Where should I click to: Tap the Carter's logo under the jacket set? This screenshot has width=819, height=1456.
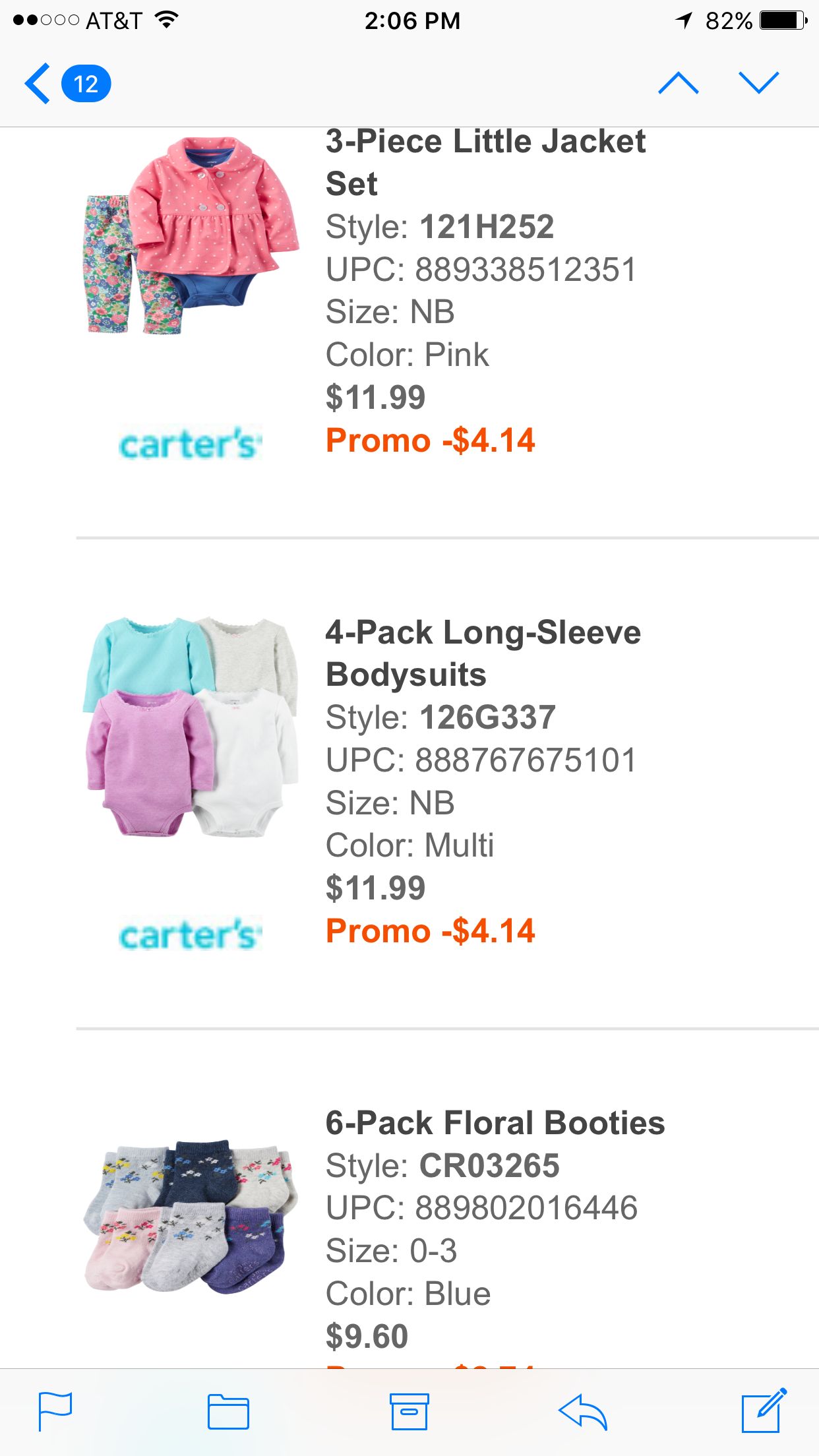190,443
